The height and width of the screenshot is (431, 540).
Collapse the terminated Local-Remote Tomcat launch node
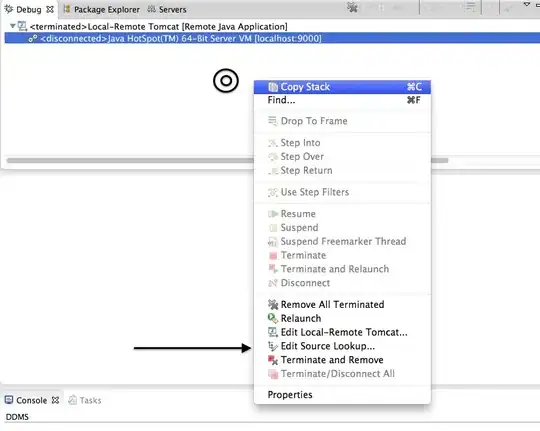pos(12,25)
